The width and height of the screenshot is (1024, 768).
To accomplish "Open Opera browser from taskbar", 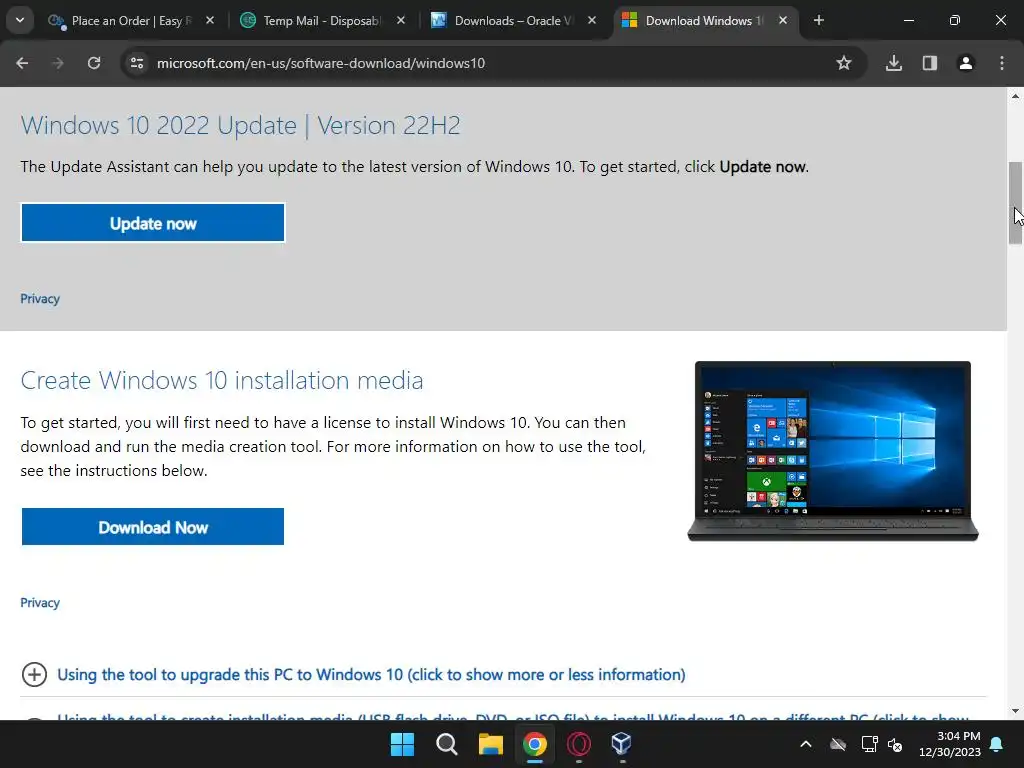I will tap(579, 744).
